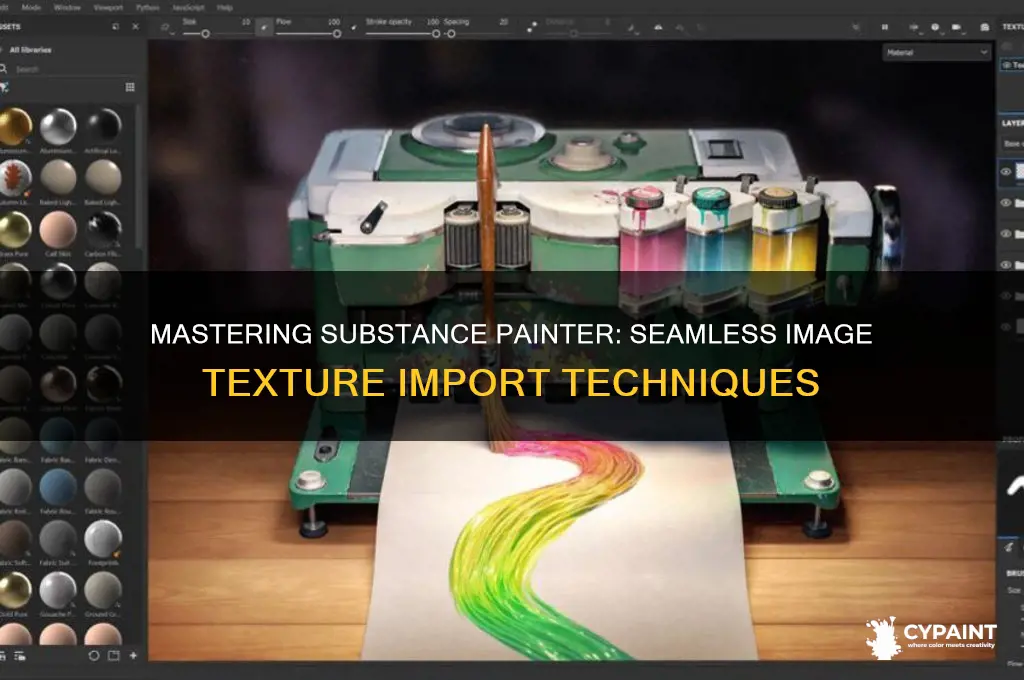This screenshot has height=680, width=1024.
Task: Select the Gouache Paint material thumbnail
Action: [58, 589]
